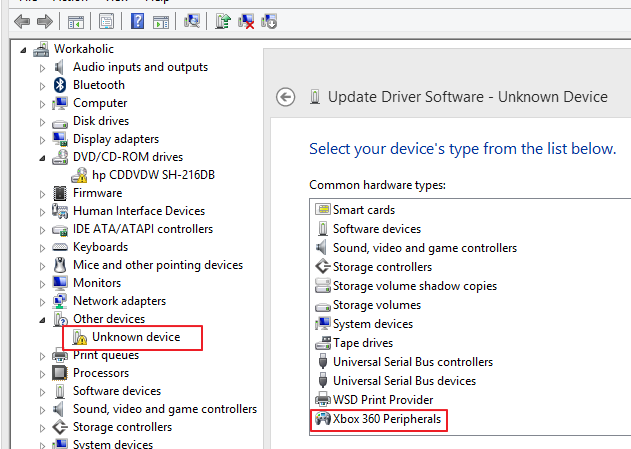Select Disk drives in the tree
Screen dimensions: 631x449
[x=101, y=121]
